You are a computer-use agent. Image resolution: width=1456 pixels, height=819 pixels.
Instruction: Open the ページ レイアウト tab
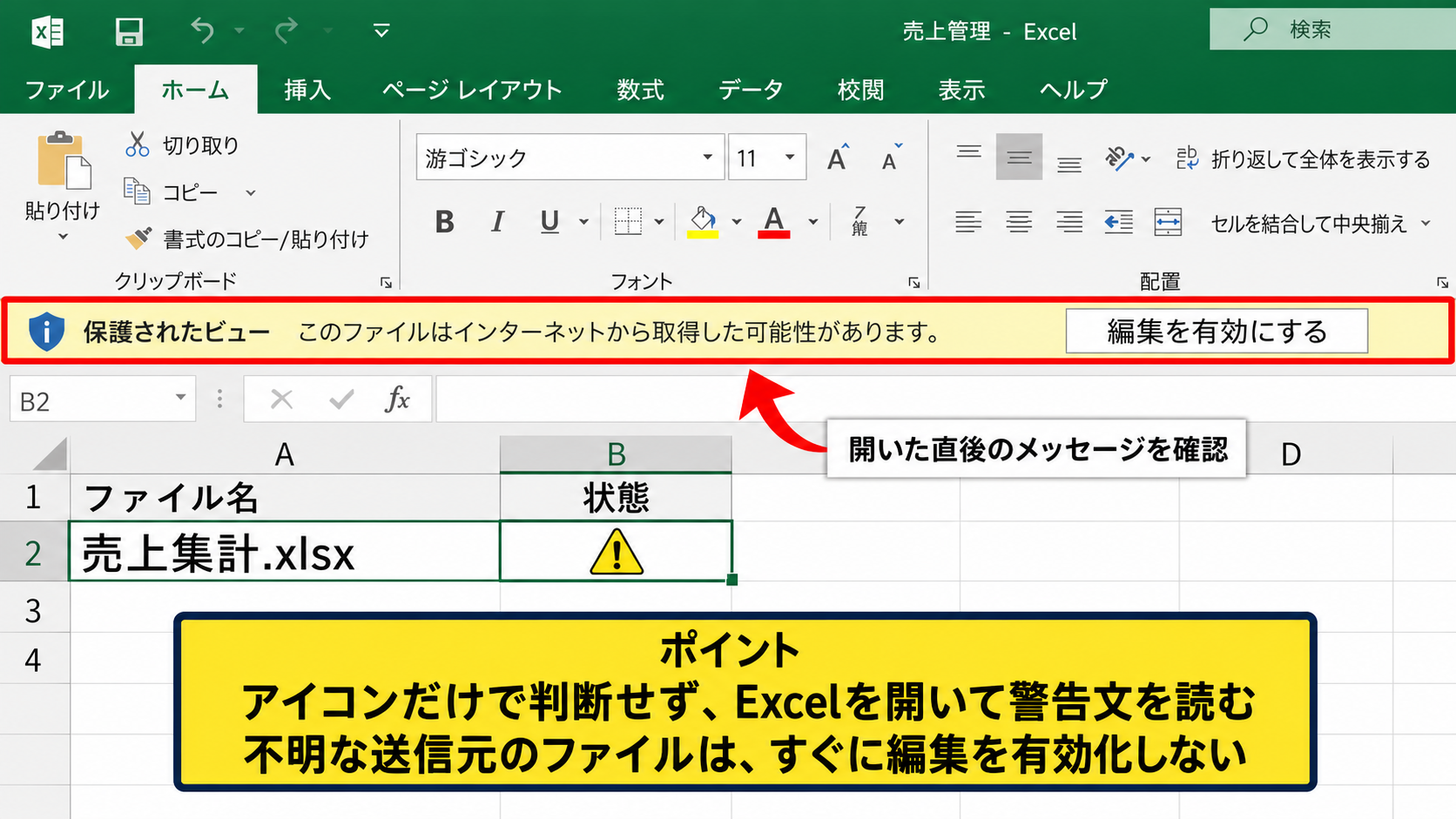472,90
